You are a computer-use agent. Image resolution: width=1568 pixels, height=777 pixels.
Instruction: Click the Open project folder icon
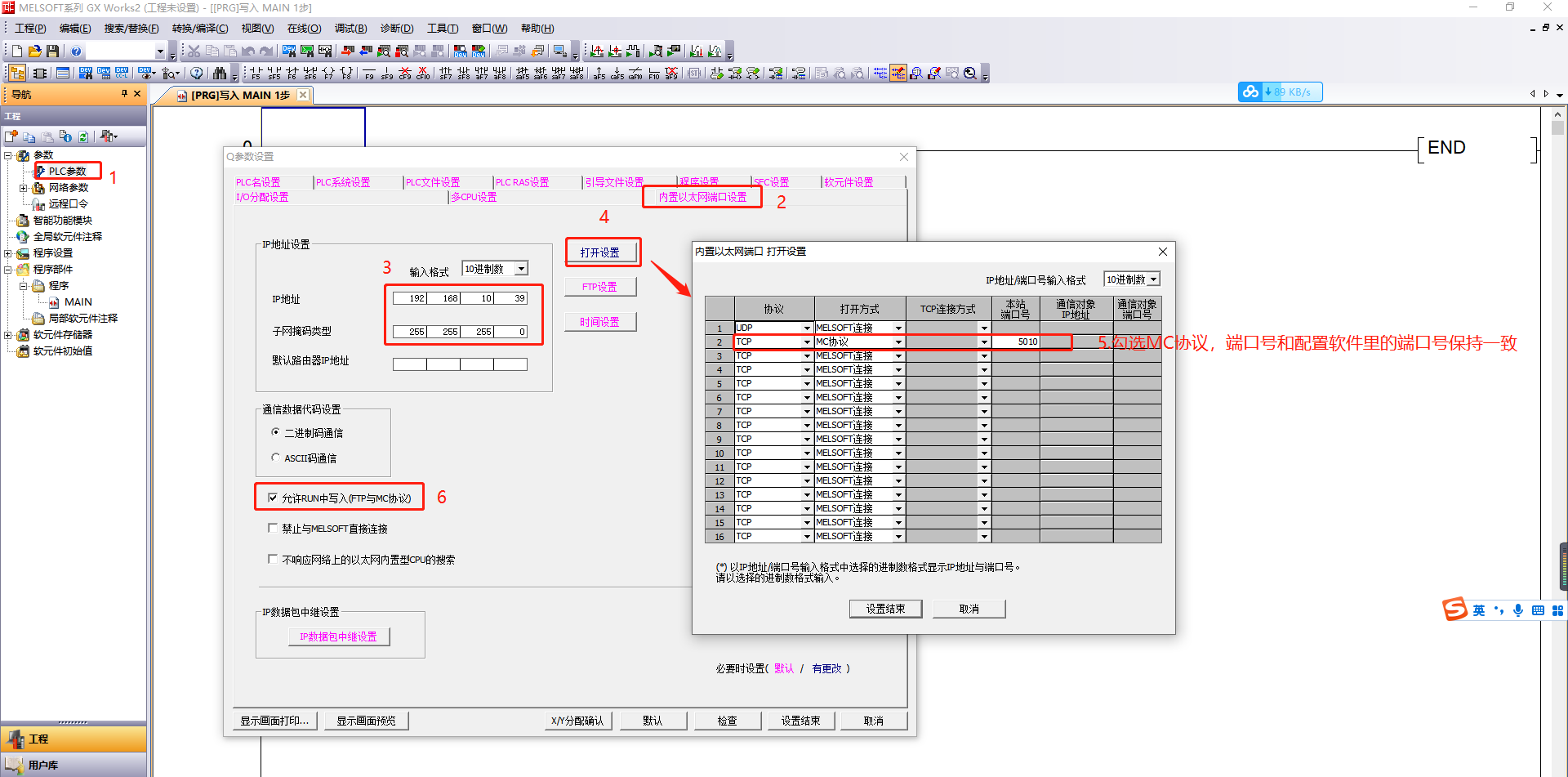35,51
